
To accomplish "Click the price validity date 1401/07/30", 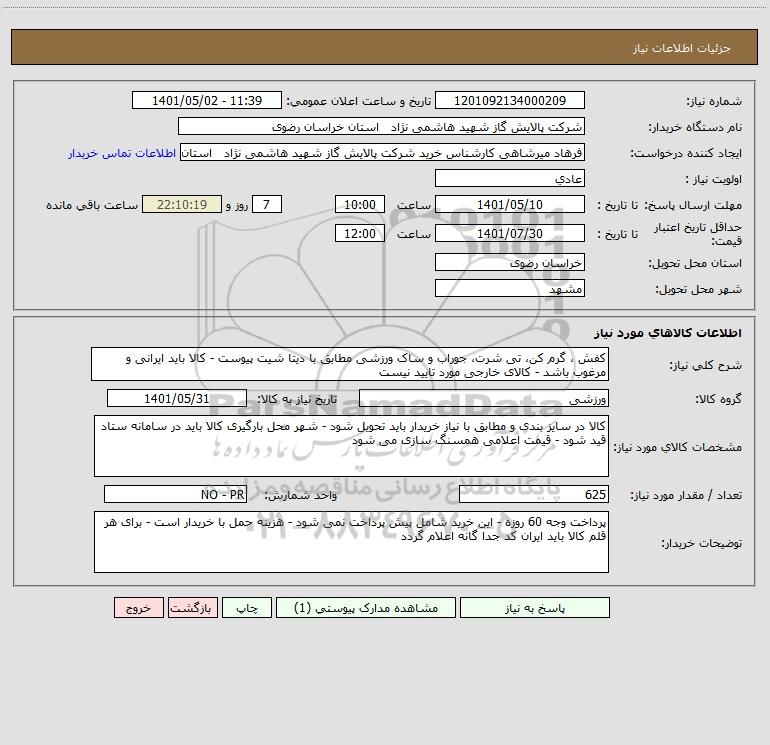I will coord(510,233).
